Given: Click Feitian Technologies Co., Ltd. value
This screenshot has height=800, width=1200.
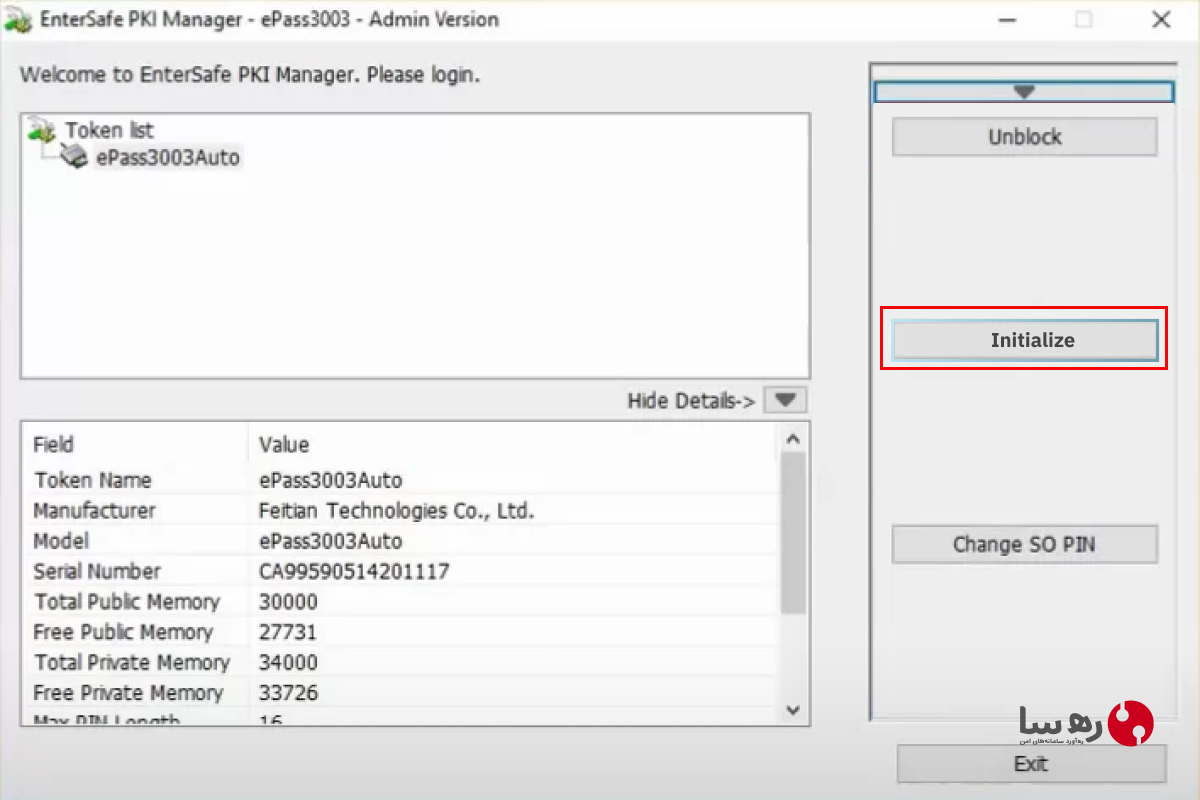Looking at the screenshot, I should pyautogui.click(x=397, y=511).
